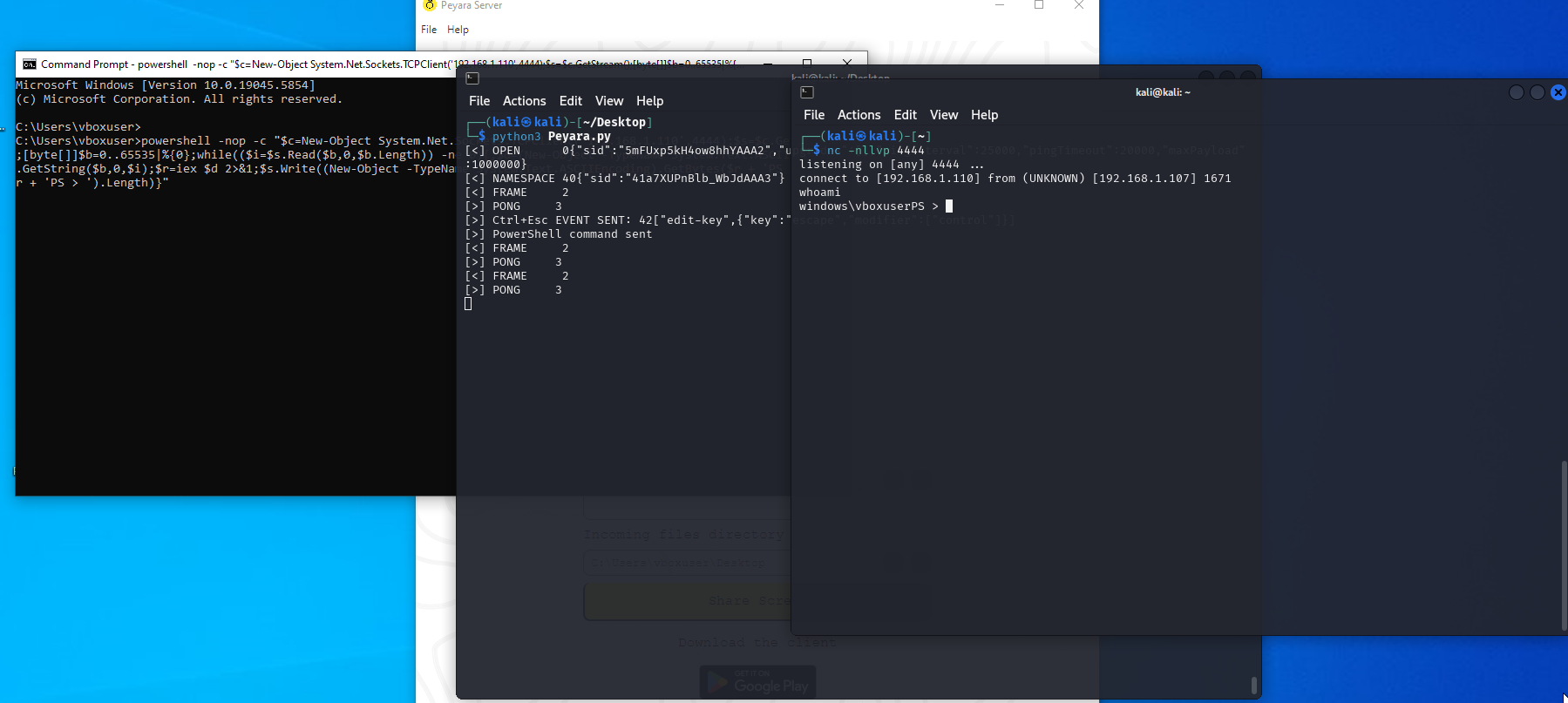Open File menu in the ~/Desktop terminal

click(x=479, y=101)
